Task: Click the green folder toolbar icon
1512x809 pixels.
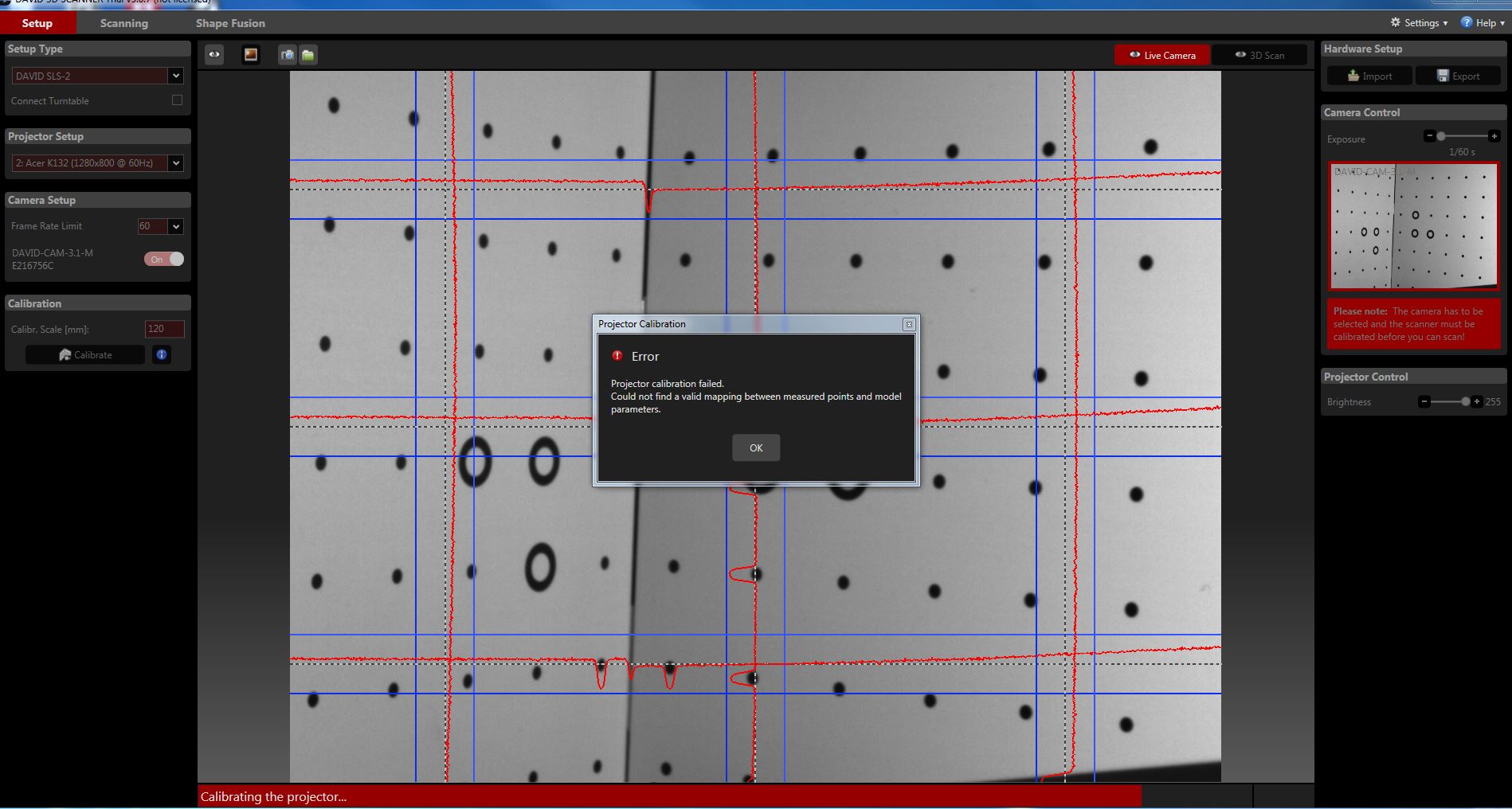Action: coord(308,55)
